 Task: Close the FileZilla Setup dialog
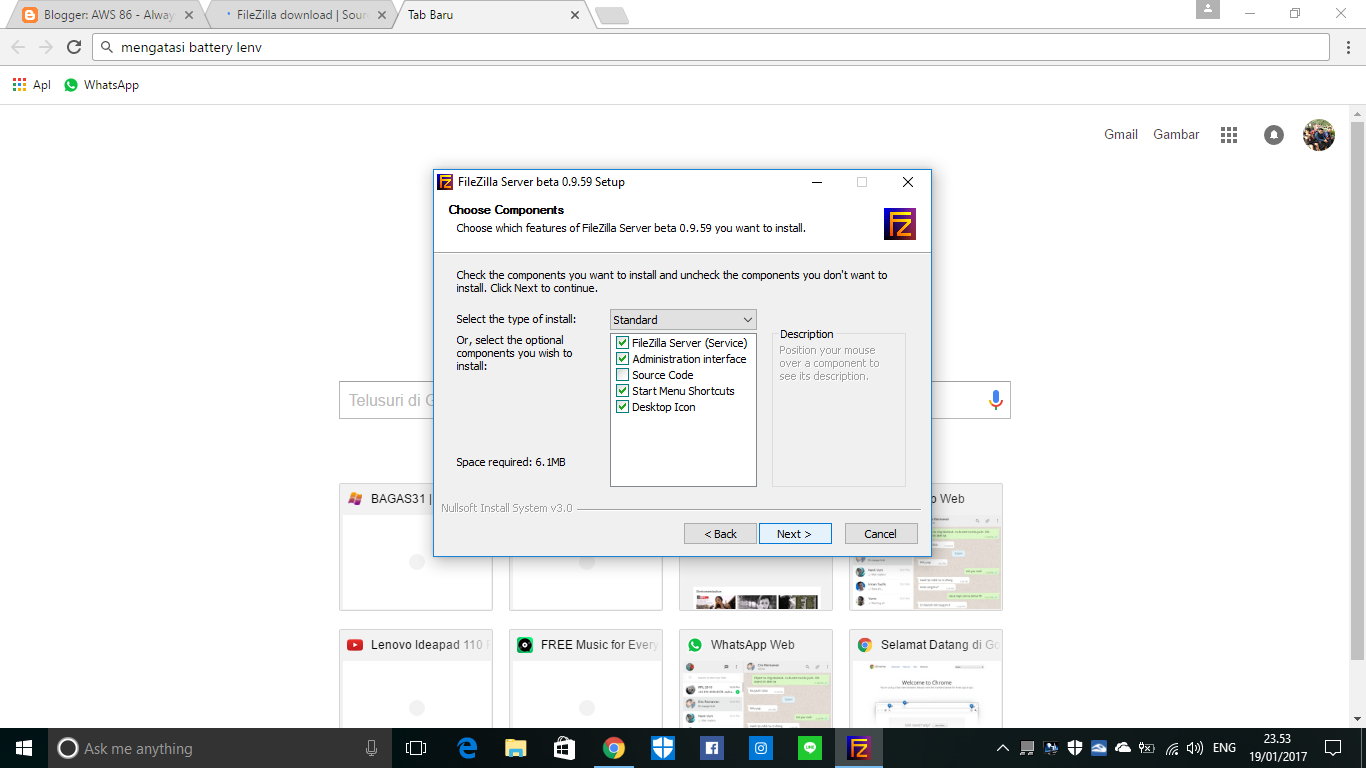(908, 182)
